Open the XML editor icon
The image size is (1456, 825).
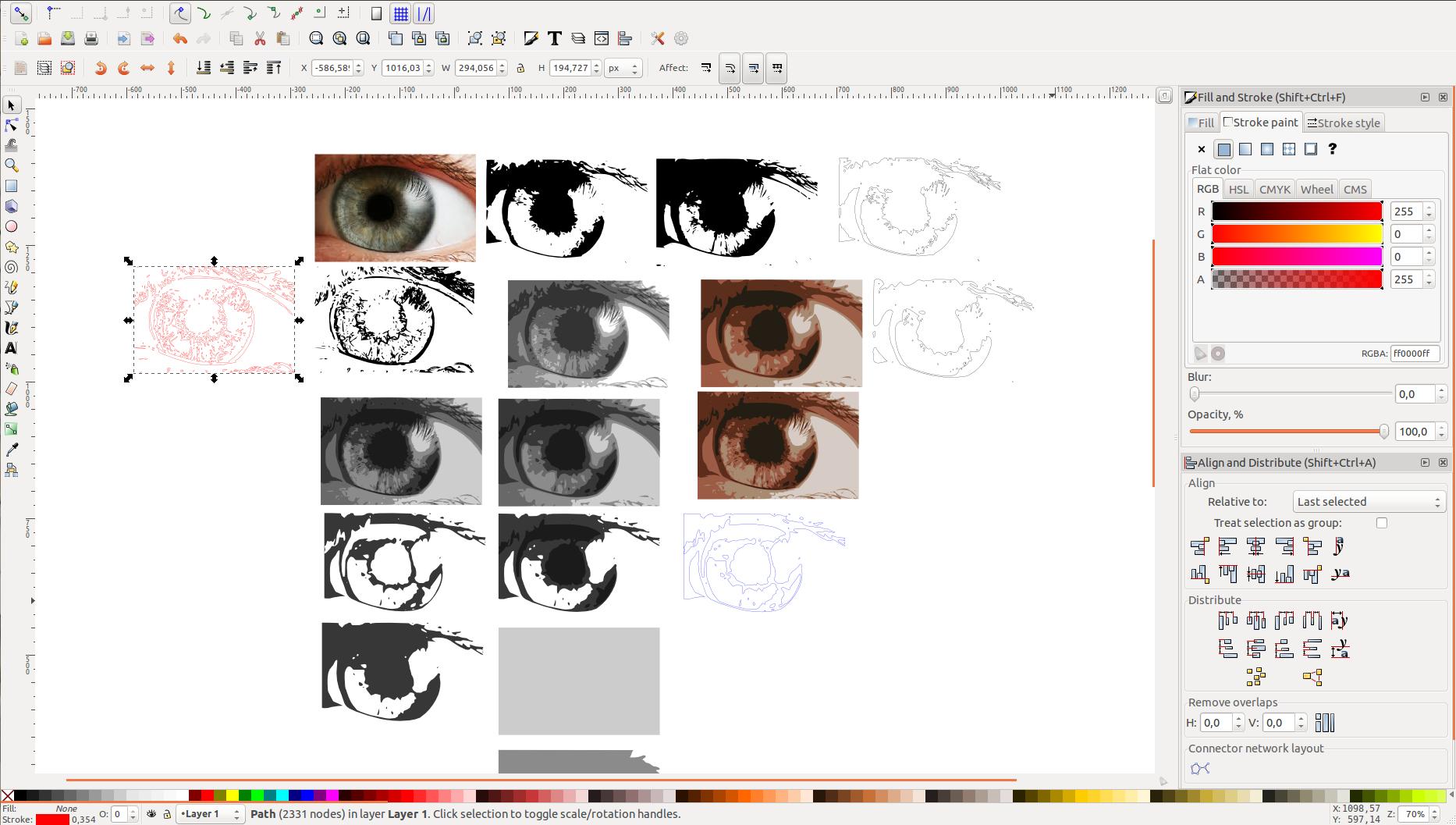tap(602, 38)
